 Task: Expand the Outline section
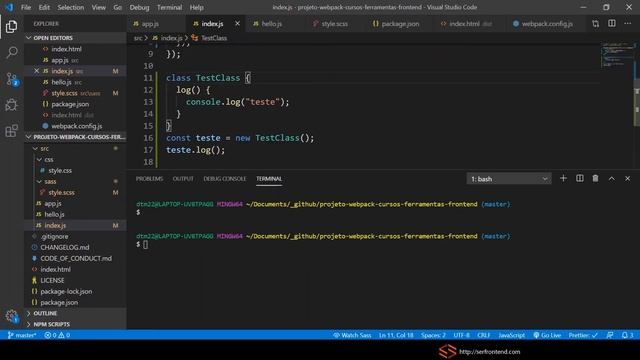(75, 313)
